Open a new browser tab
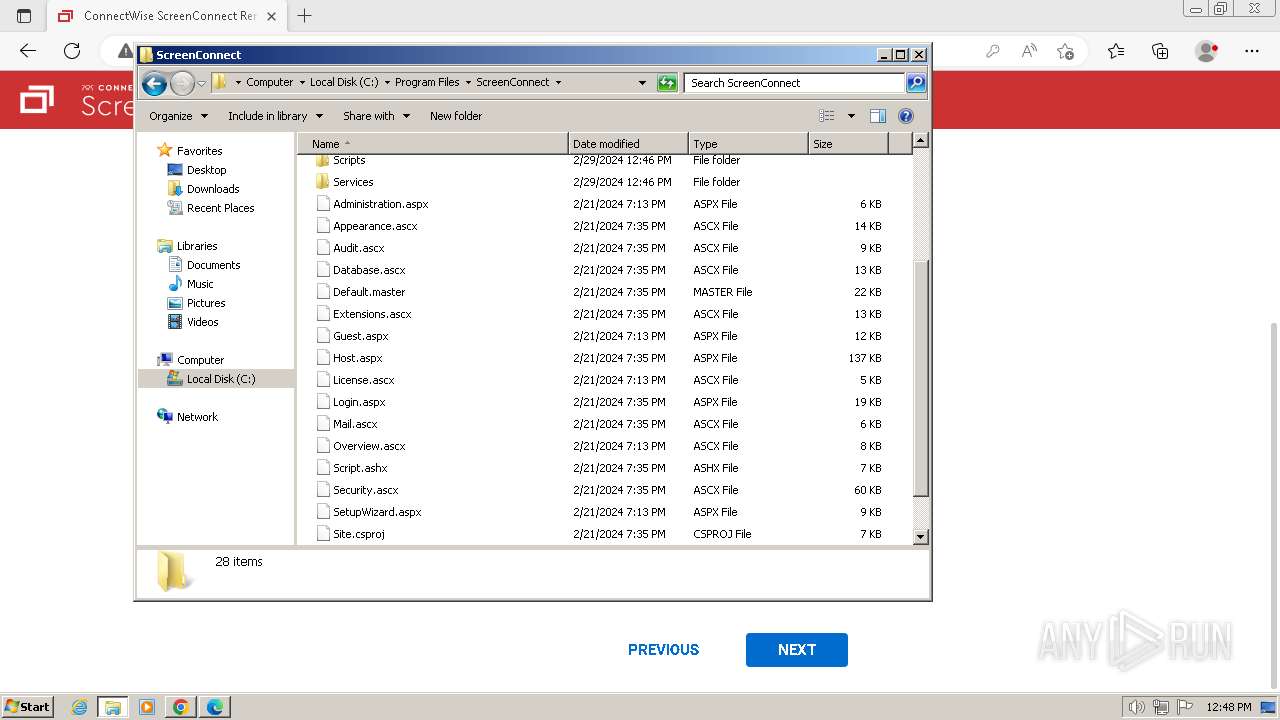Viewport: 1280px width, 720px height. click(x=305, y=16)
